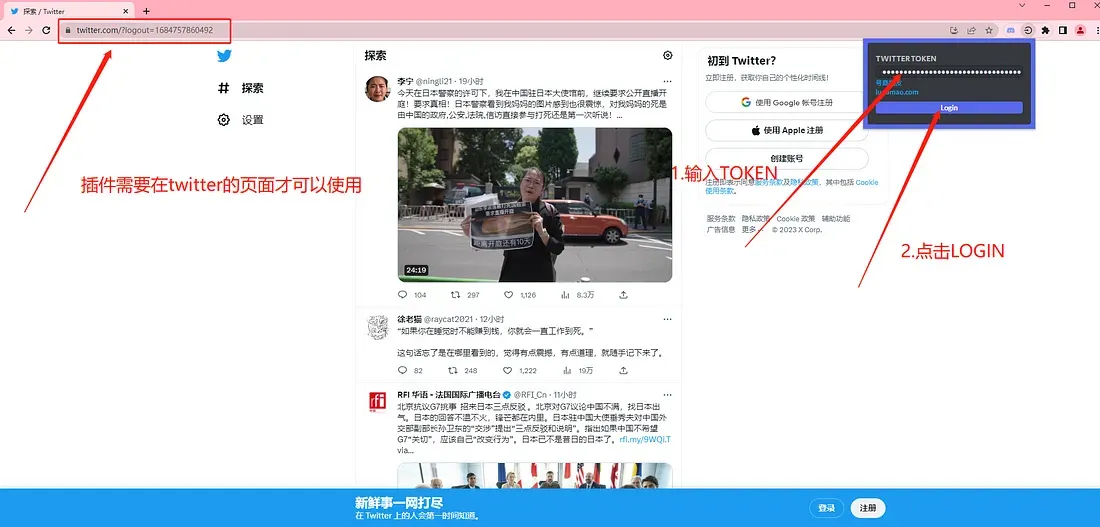Open Explore settings gear icon

(x=668, y=56)
